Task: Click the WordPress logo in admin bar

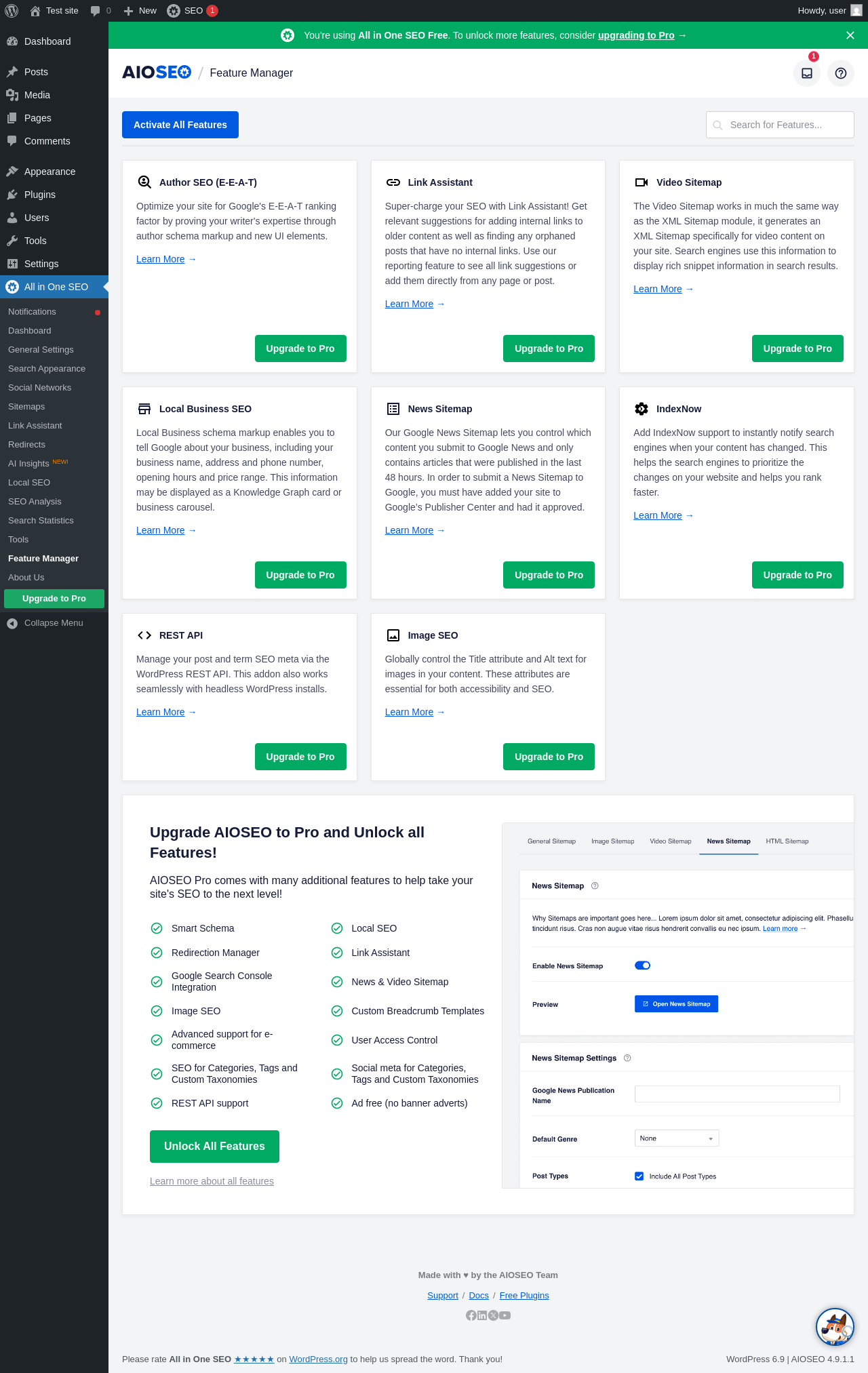Action: tap(12, 11)
